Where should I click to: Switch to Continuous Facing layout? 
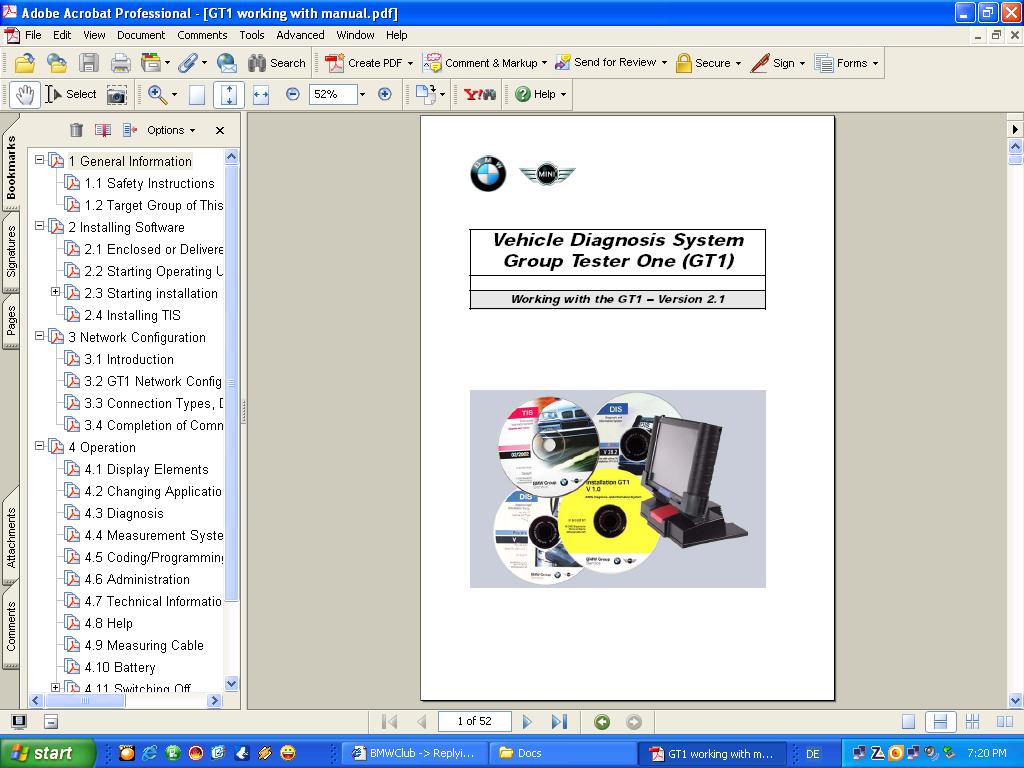pyautogui.click(x=972, y=722)
